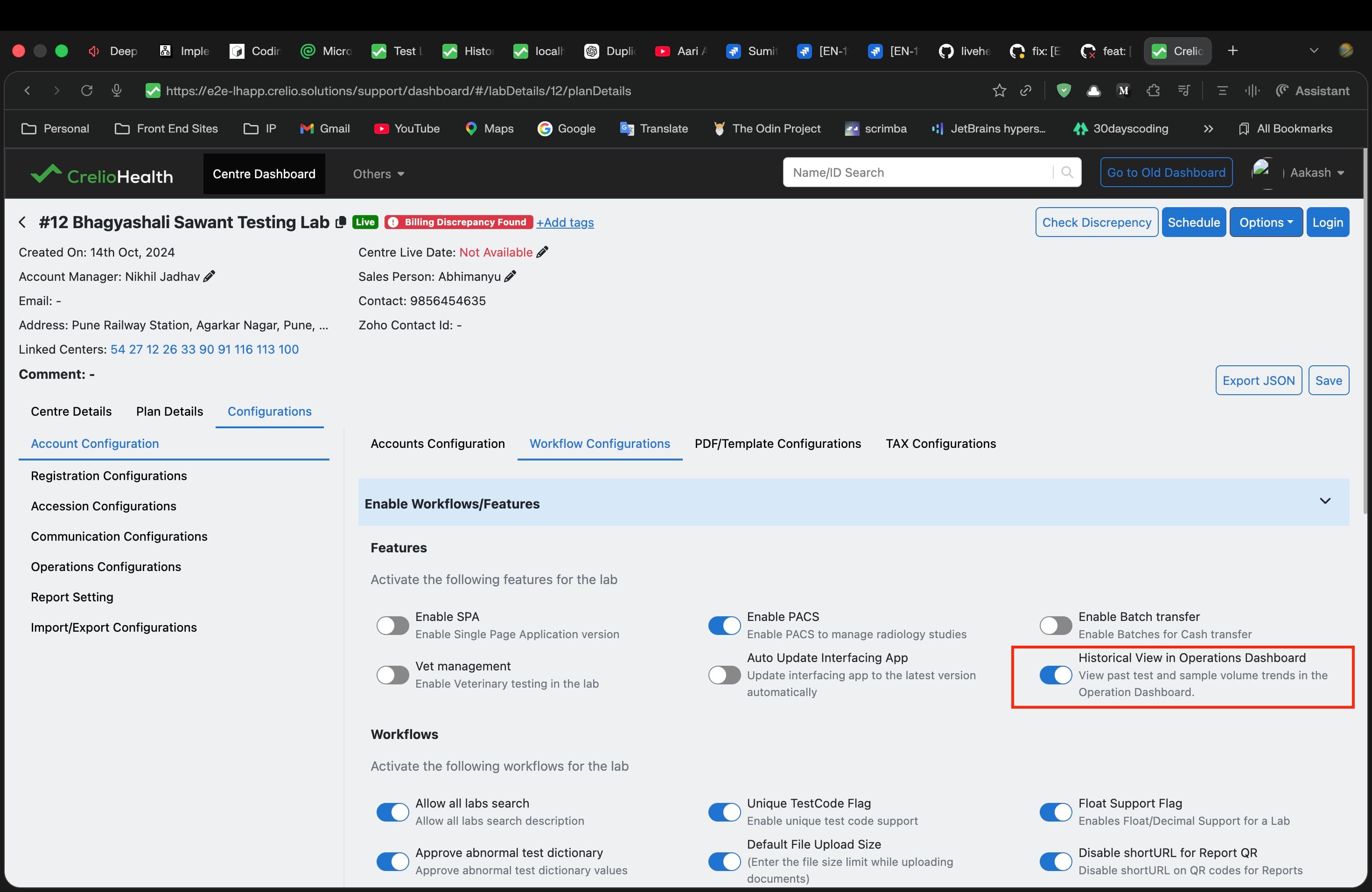
Task: Edit Centre Live Date with the pencil icon
Action: point(542,252)
